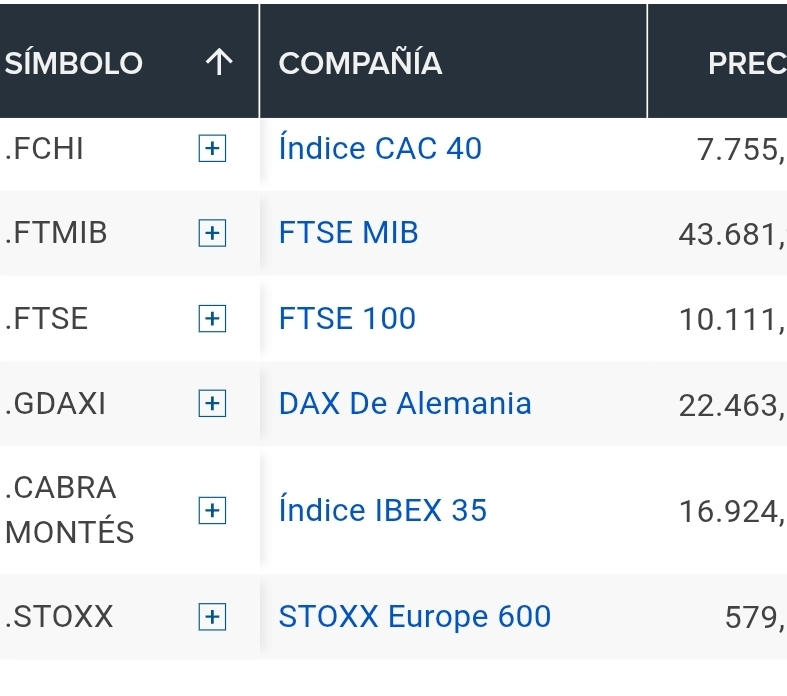Open the STOXX Europe 600 link
This screenshot has width=787, height=696.
coord(415,617)
